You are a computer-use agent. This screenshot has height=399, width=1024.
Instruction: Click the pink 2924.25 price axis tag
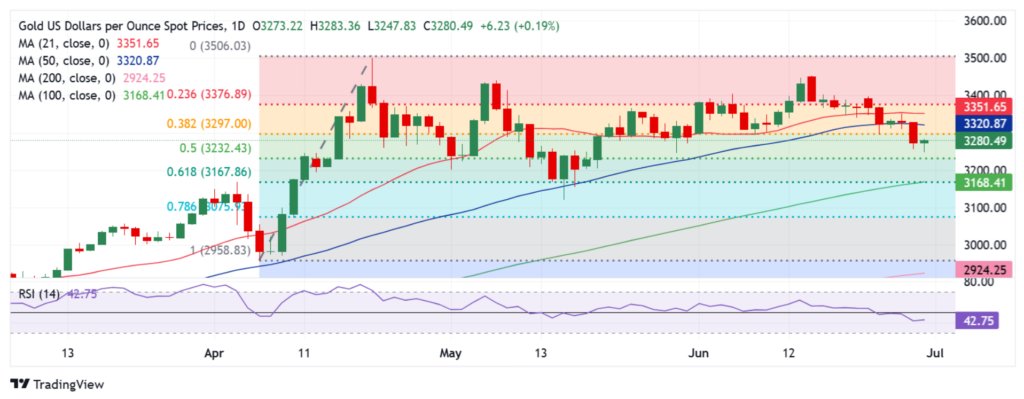984,269
